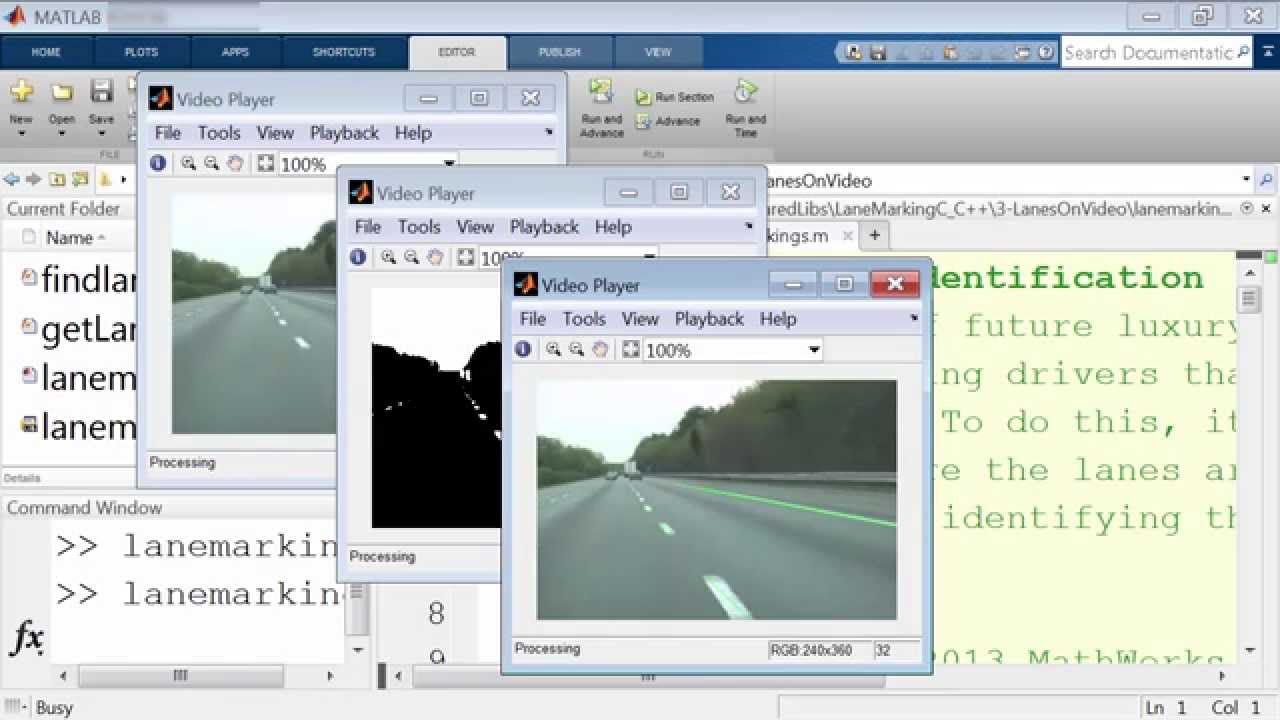The width and height of the screenshot is (1280, 720).
Task: Click the browse for folder icon
Action: [x=80, y=180]
